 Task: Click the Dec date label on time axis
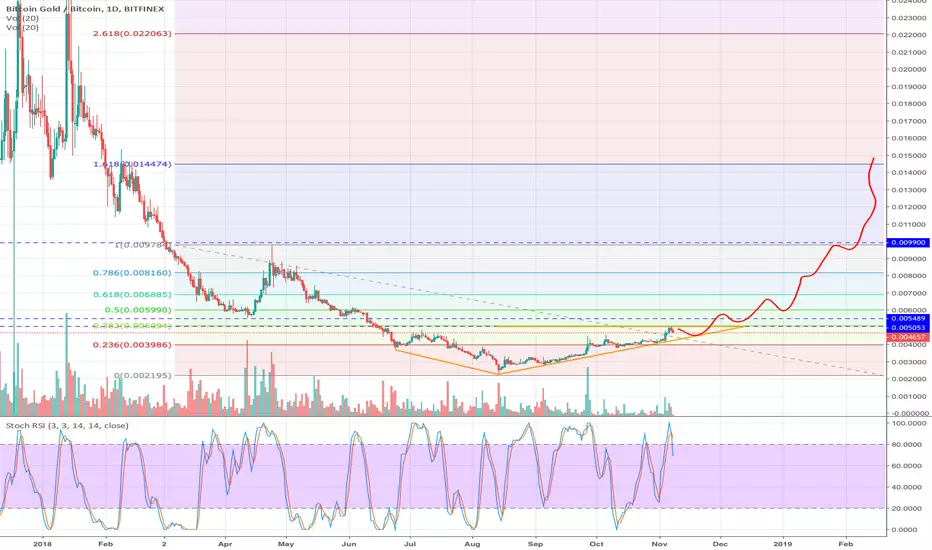(x=720, y=544)
